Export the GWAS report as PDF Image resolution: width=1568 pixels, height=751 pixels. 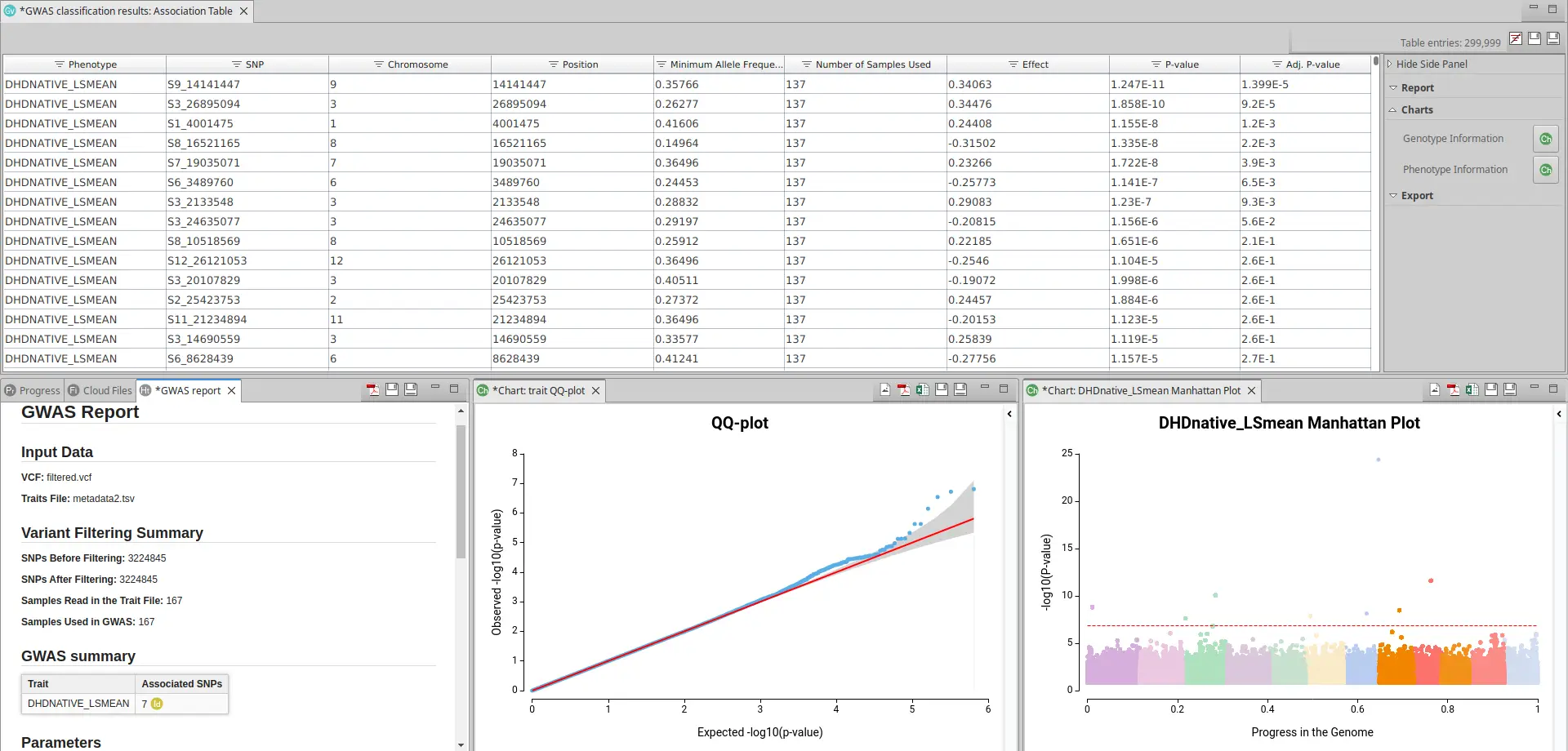(373, 390)
